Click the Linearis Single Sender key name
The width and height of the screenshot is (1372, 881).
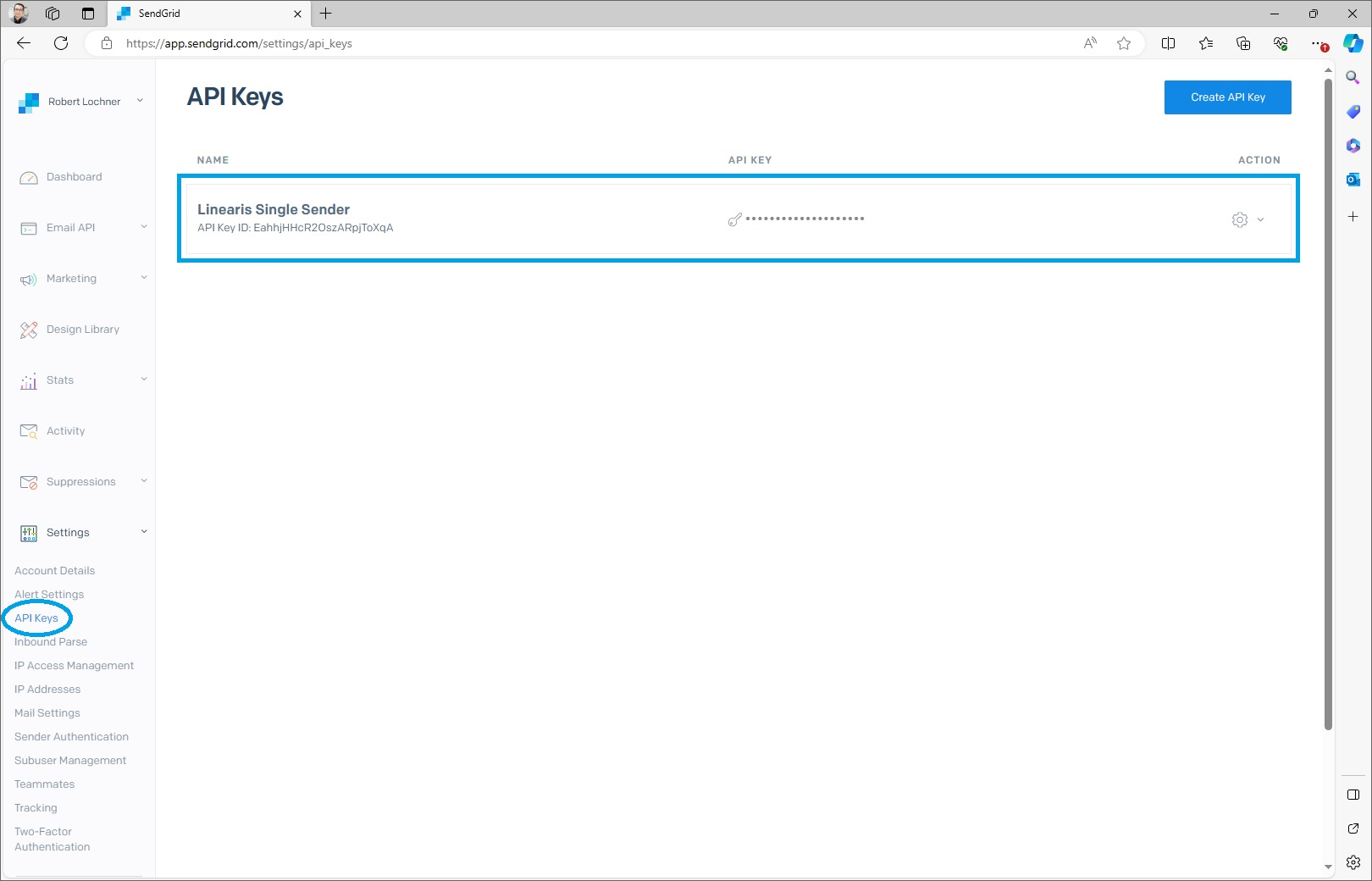[x=274, y=209]
